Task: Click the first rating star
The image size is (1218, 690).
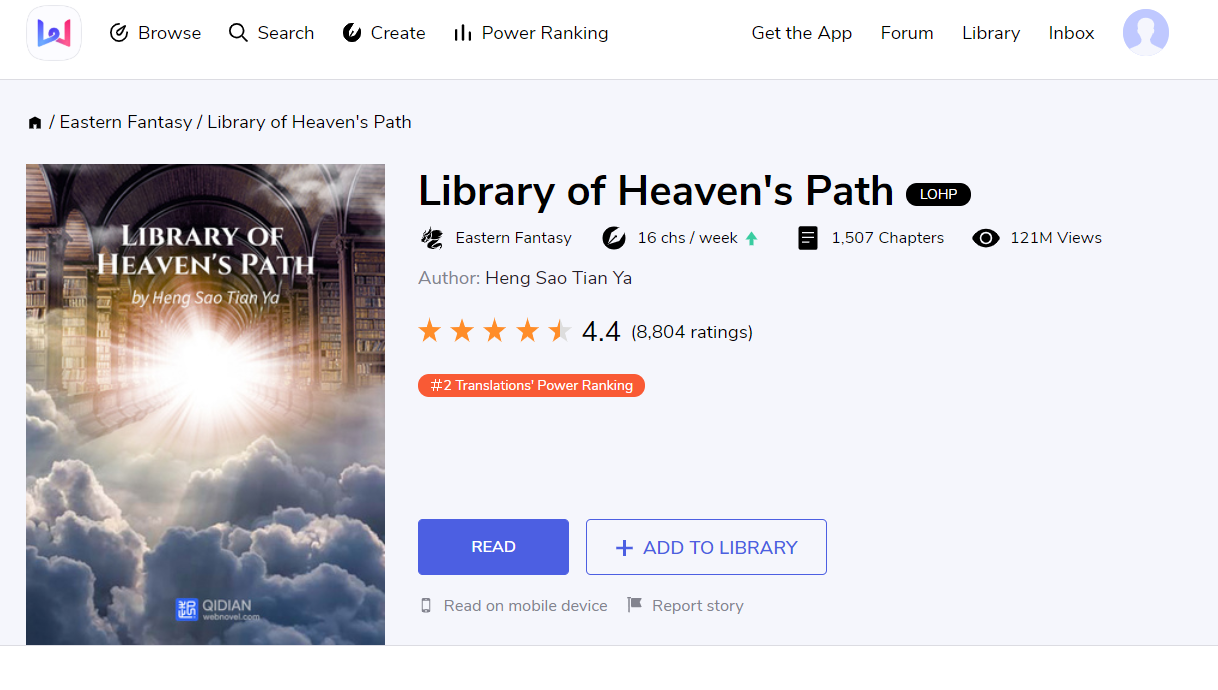Action: coord(430,331)
